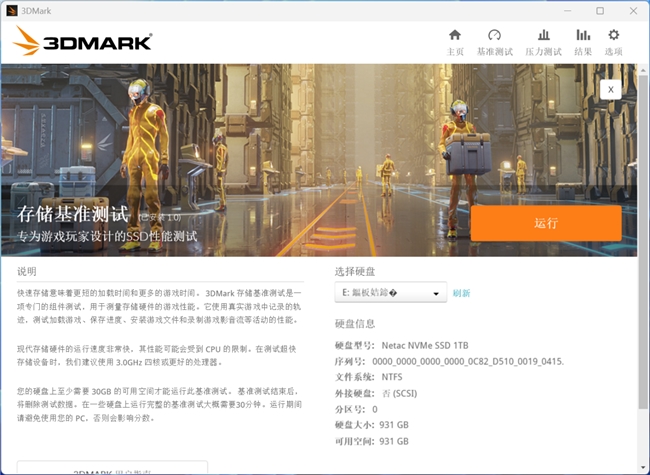650x475 pixels.
Task: Click the 硬盘信息 heading
Action: (355, 324)
